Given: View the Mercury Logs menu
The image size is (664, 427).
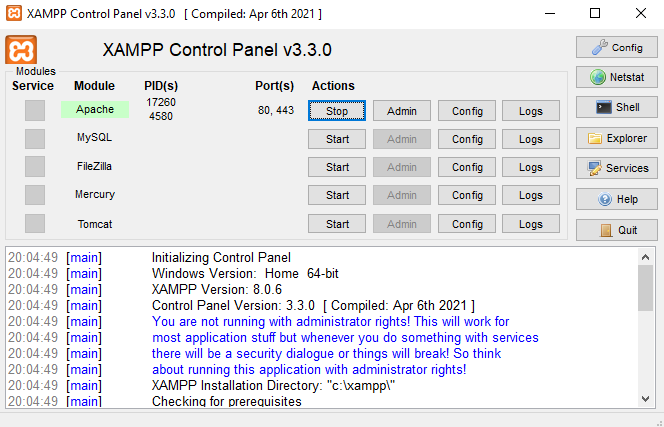Looking at the screenshot, I should click(531, 195).
